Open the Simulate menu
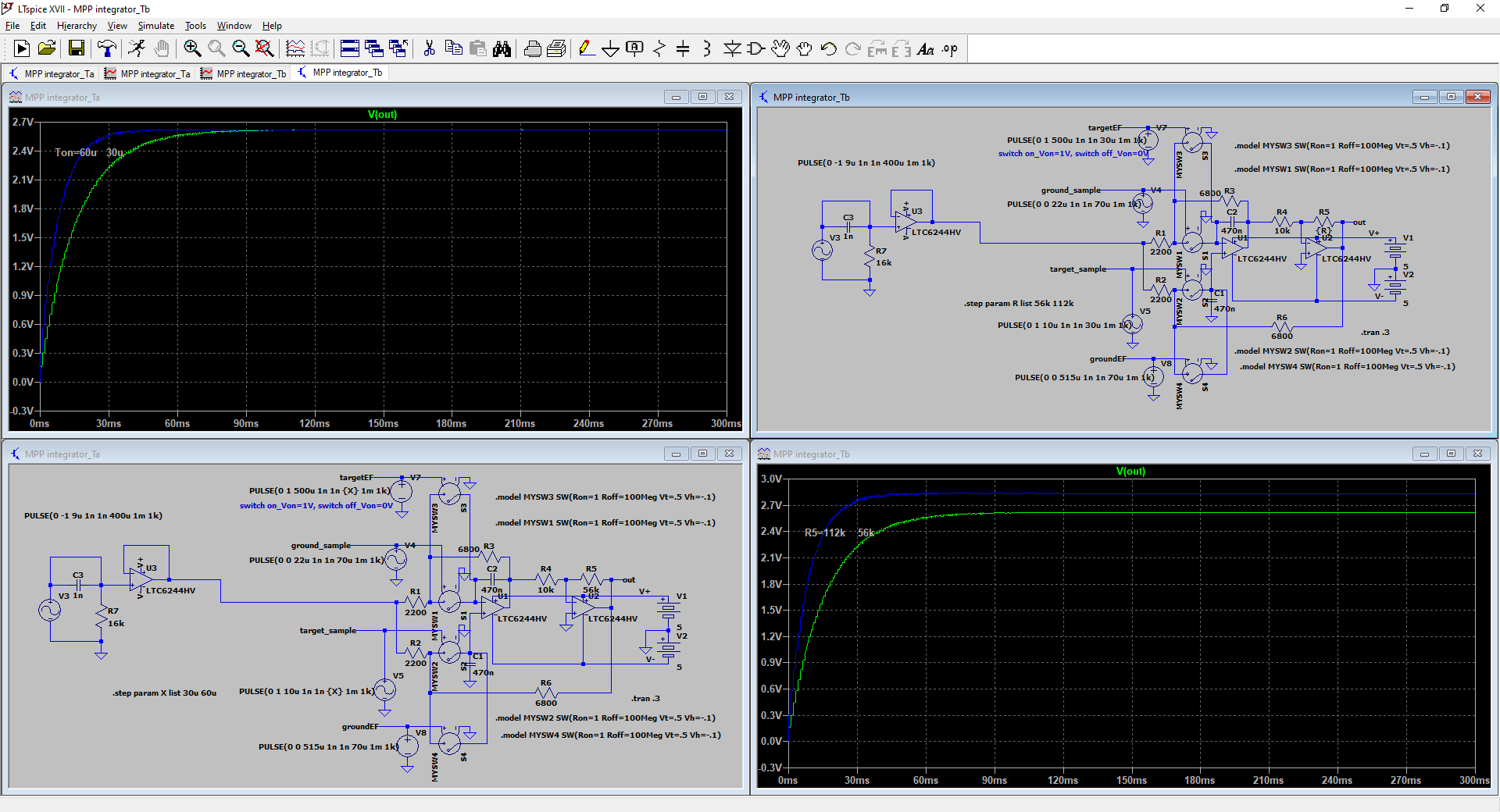The height and width of the screenshot is (812, 1500). click(155, 26)
